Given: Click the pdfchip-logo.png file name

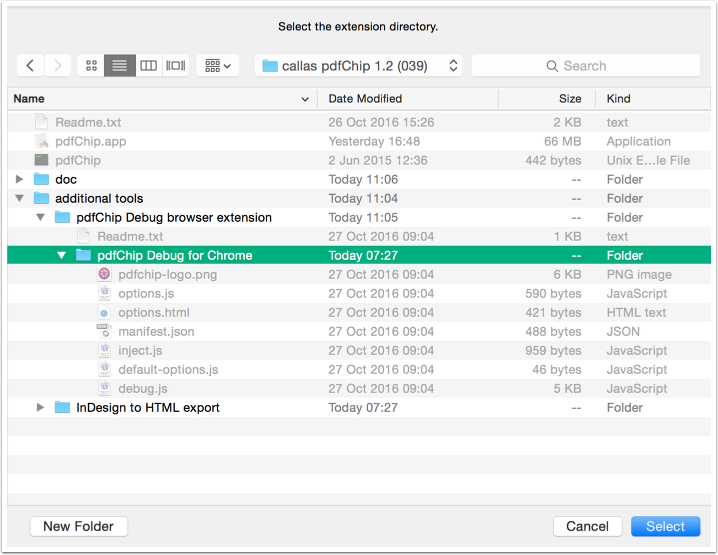Looking at the screenshot, I should tap(168, 275).
